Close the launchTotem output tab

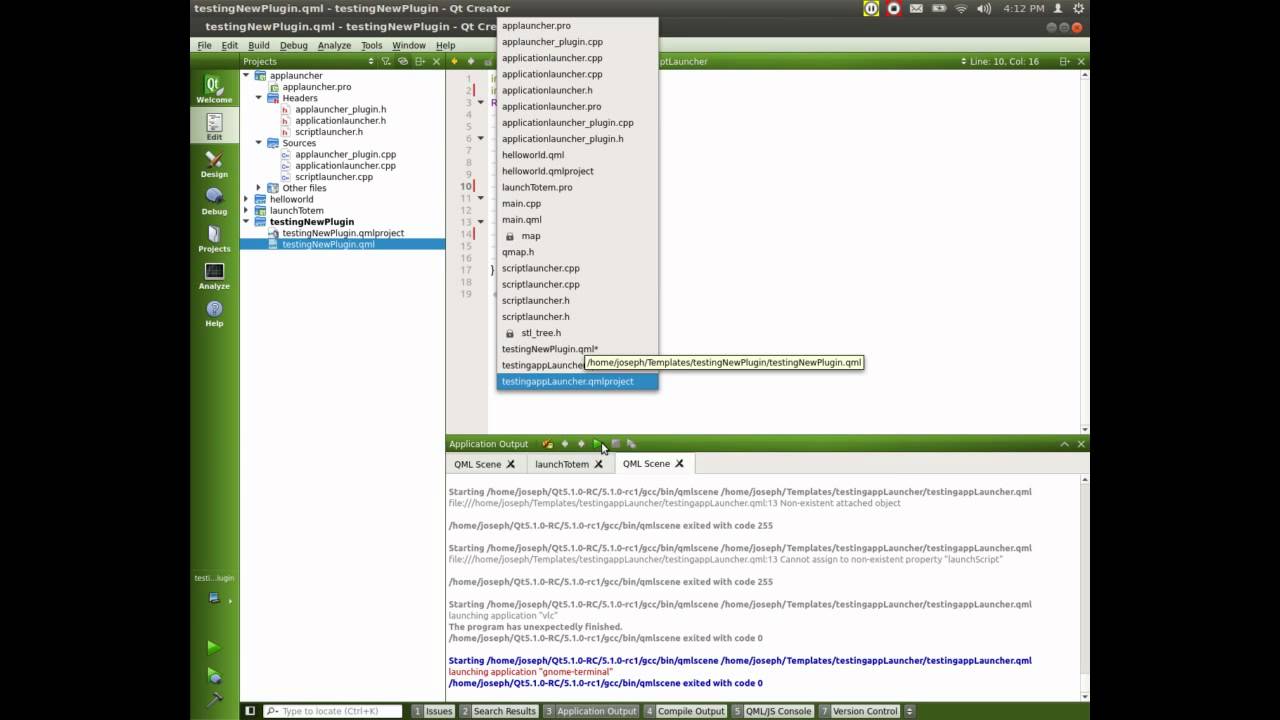599,464
